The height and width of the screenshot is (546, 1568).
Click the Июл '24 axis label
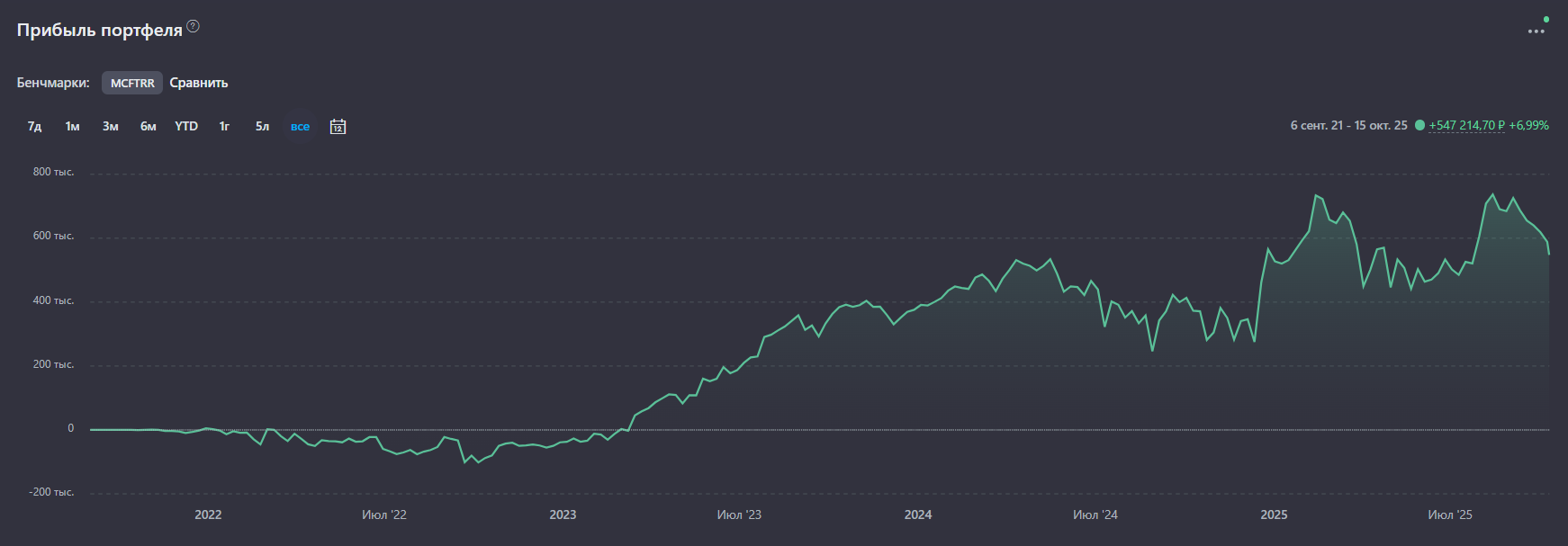tap(1095, 515)
